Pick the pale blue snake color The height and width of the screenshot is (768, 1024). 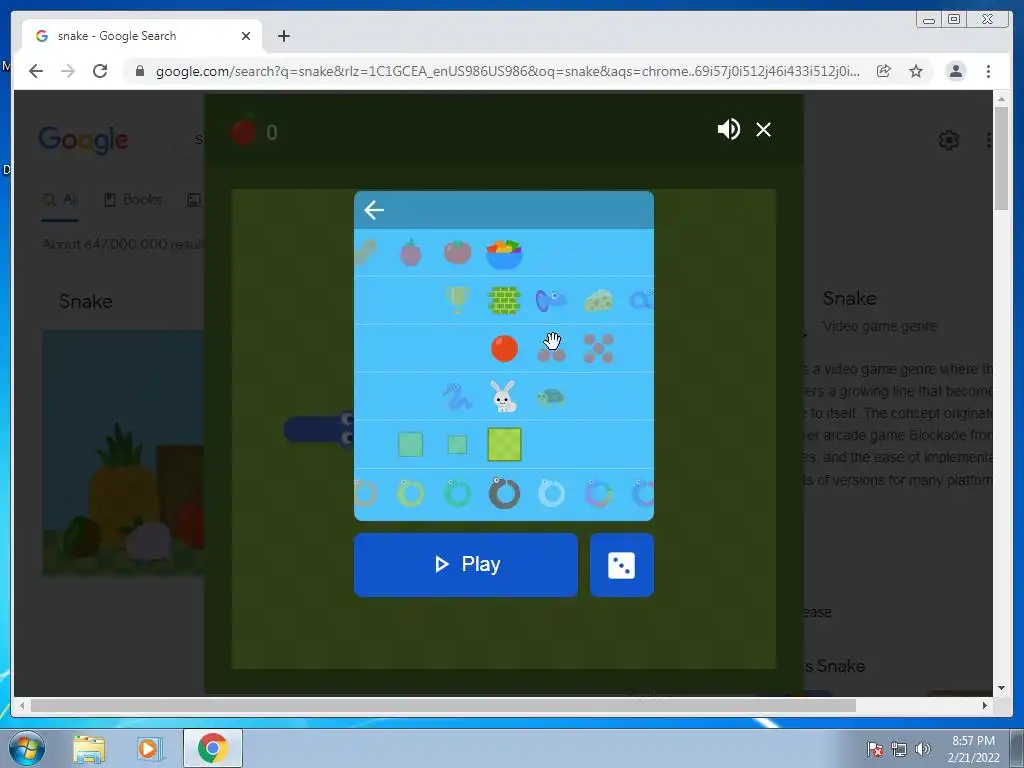point(551,493)
